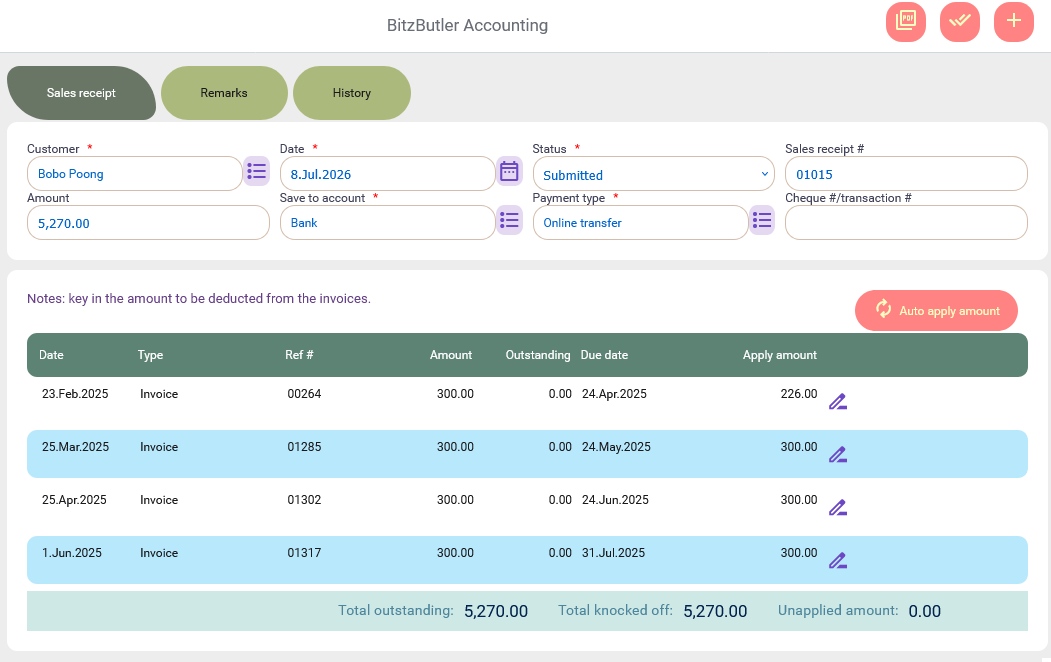Click the Ref # column header
The height and width of the screenshot is (662, 1051).
pyautogui.click(x=299, y=355)
